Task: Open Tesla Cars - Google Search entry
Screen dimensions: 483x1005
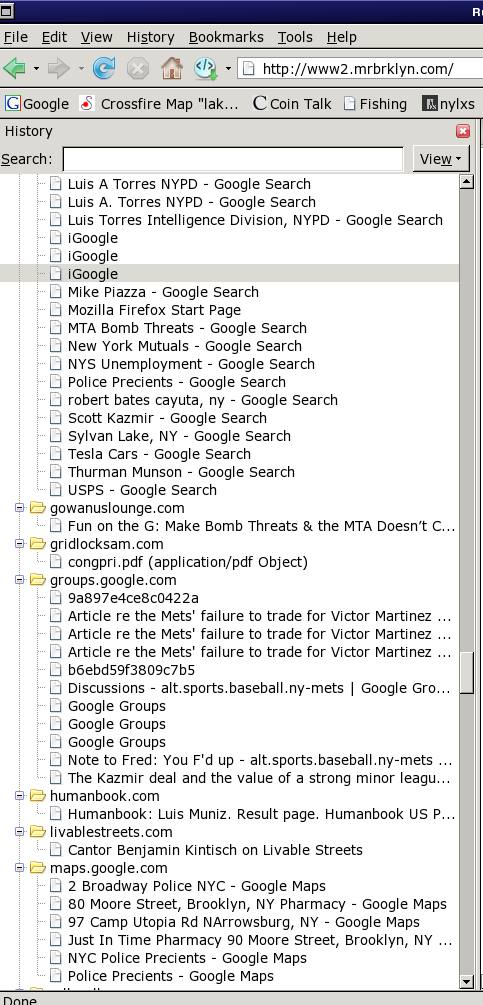Action: (160, 454)
